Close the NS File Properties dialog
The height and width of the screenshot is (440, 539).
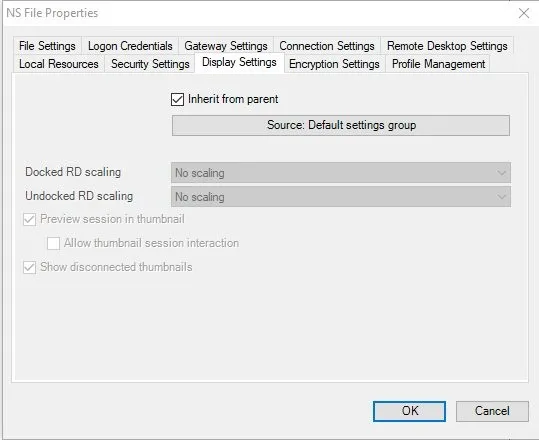pyautogui.click(x=524, y=13)
